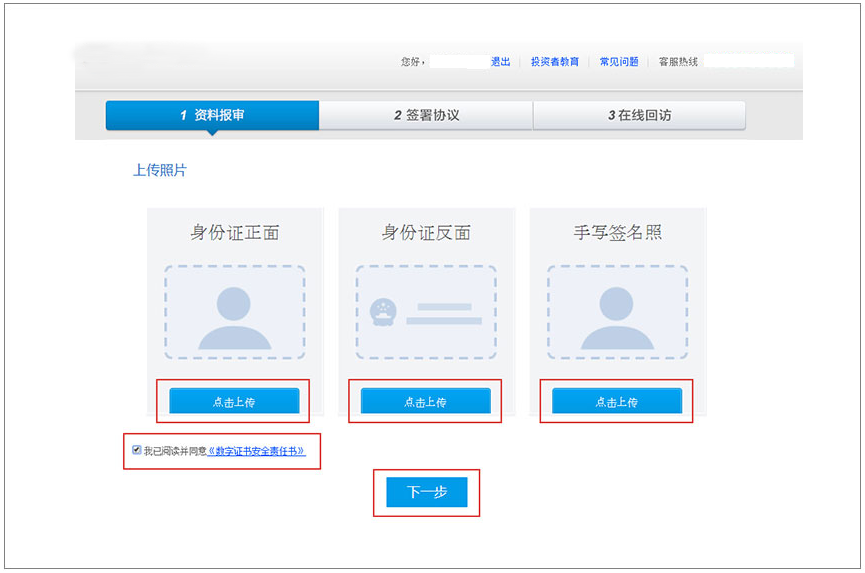
Task: Click the 身份证正面 card title
Action: [x=234, y=232]
